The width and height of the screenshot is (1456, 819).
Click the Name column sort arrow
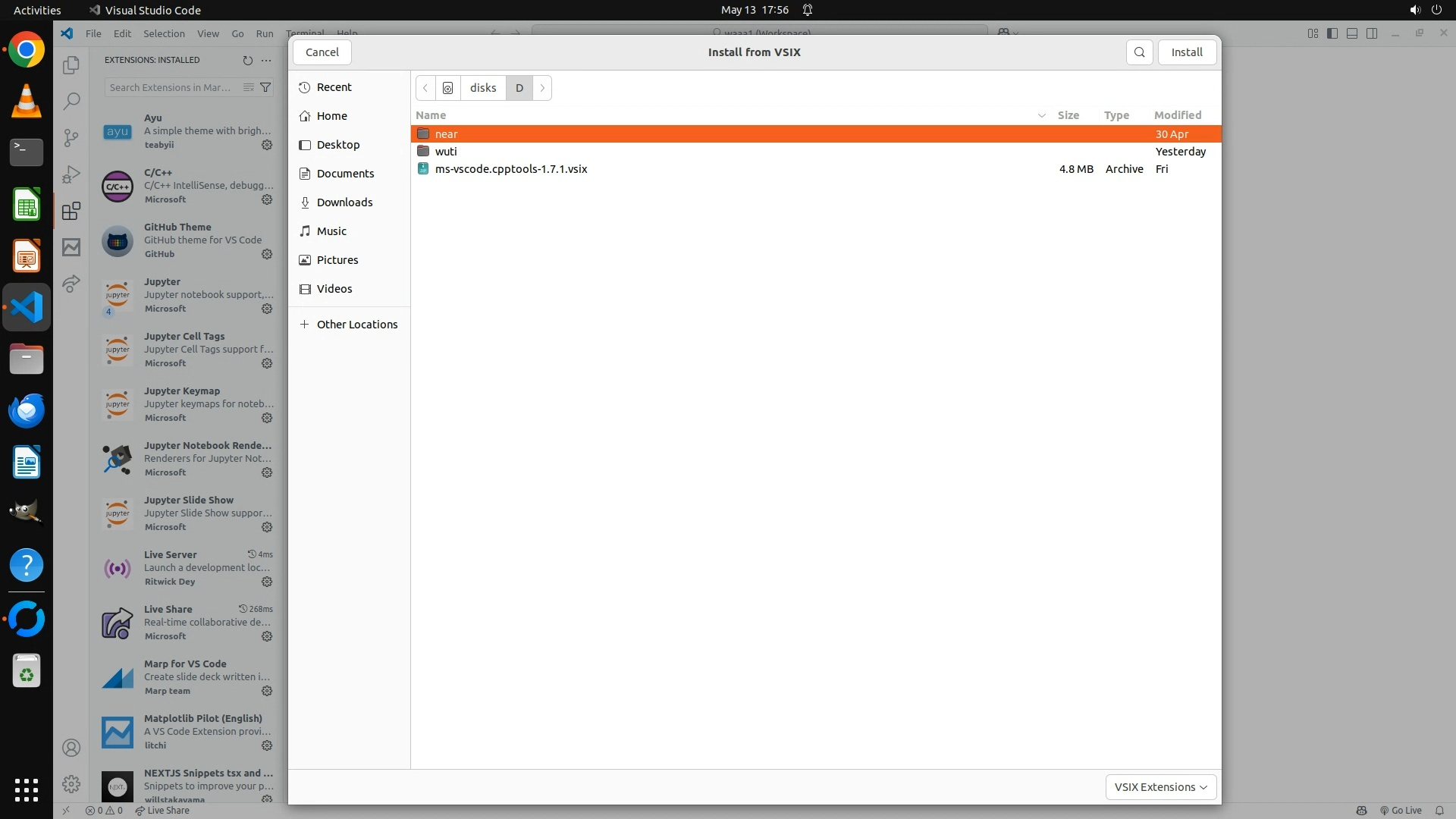[x=1041, y=115]
